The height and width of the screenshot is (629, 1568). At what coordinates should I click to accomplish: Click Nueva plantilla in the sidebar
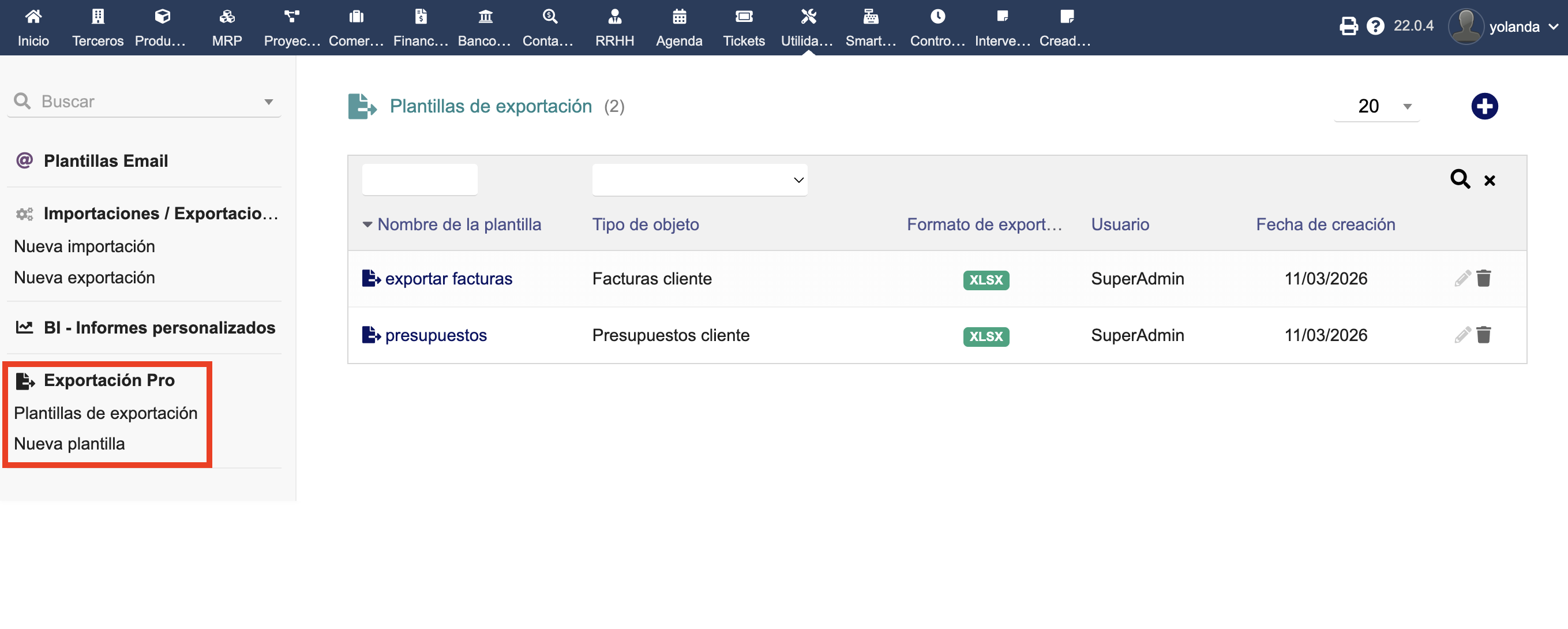click(x=69, y=444)
